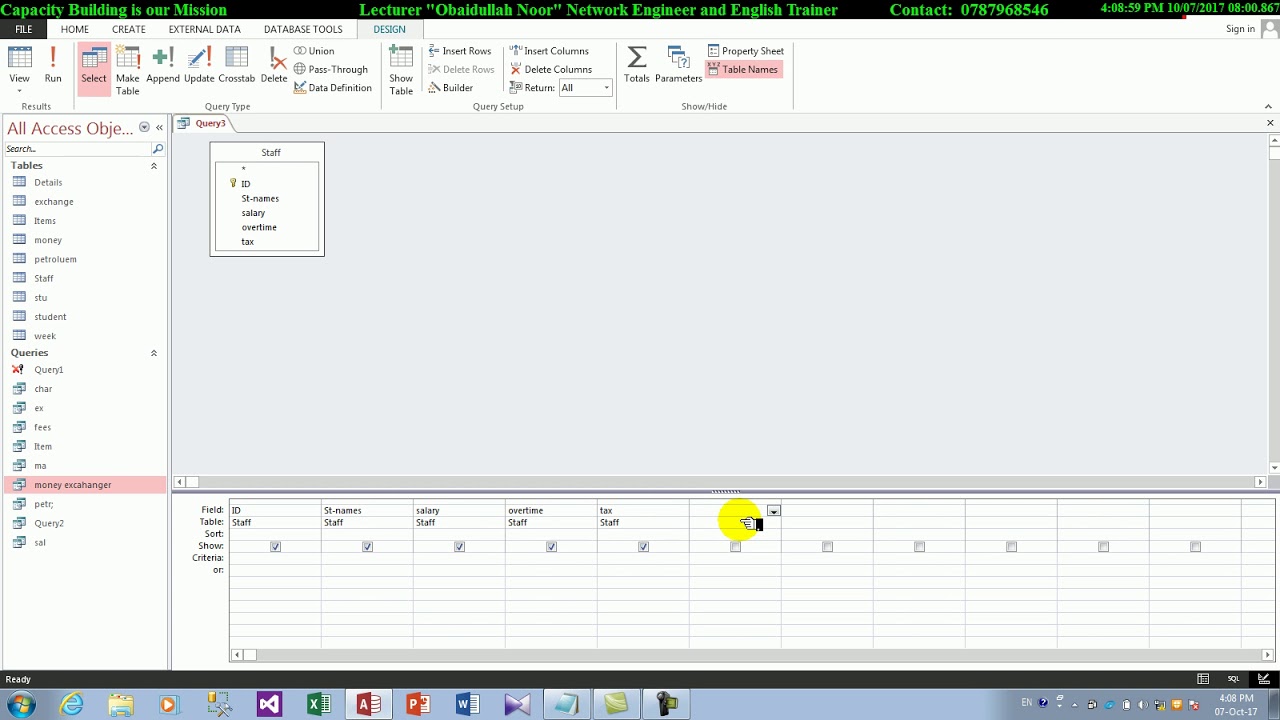Open the Property Sheet
The width and height of the screenshot is (1280, 720).
746,51
